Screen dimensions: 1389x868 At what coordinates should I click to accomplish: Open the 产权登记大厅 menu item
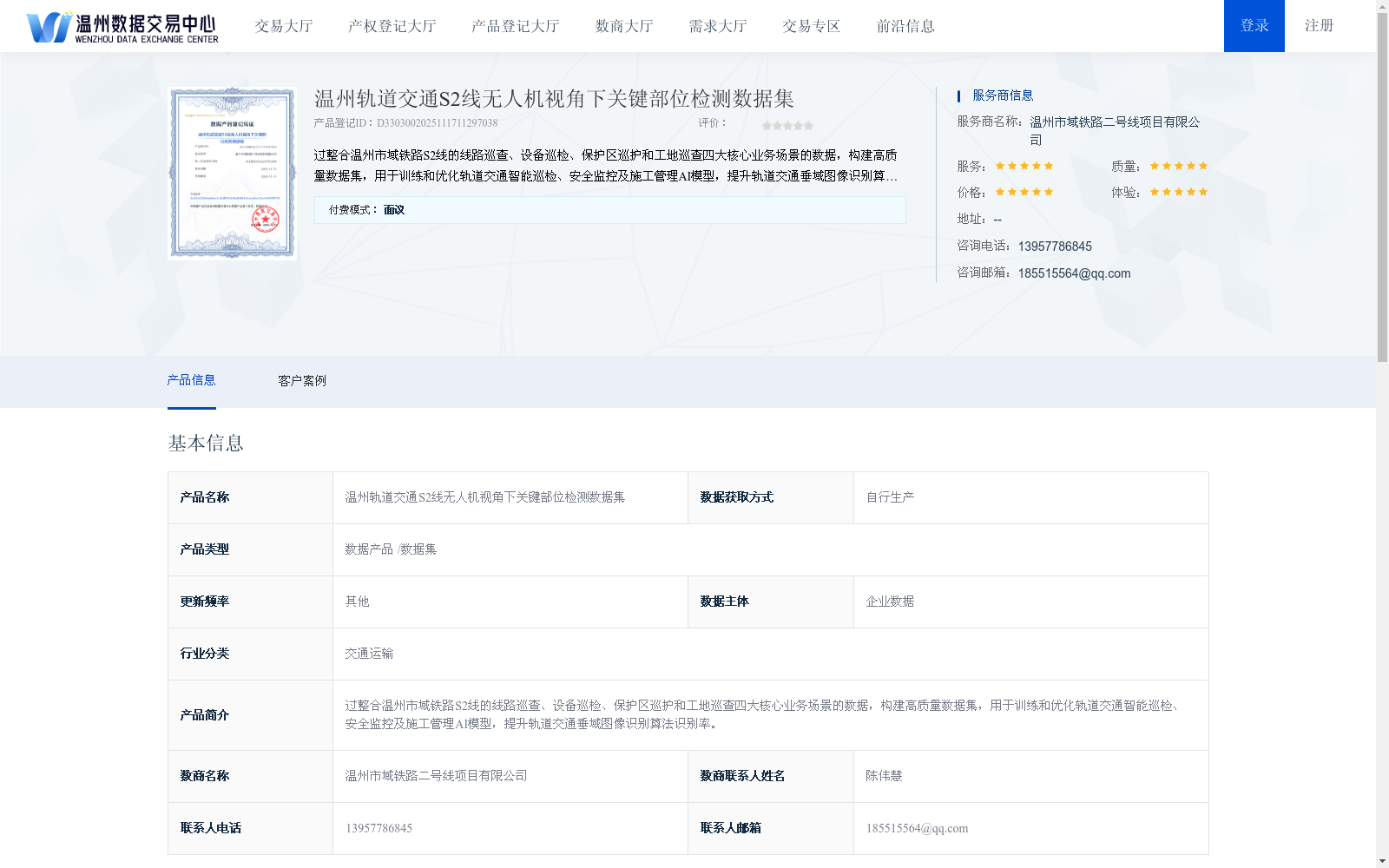(392, 26)
